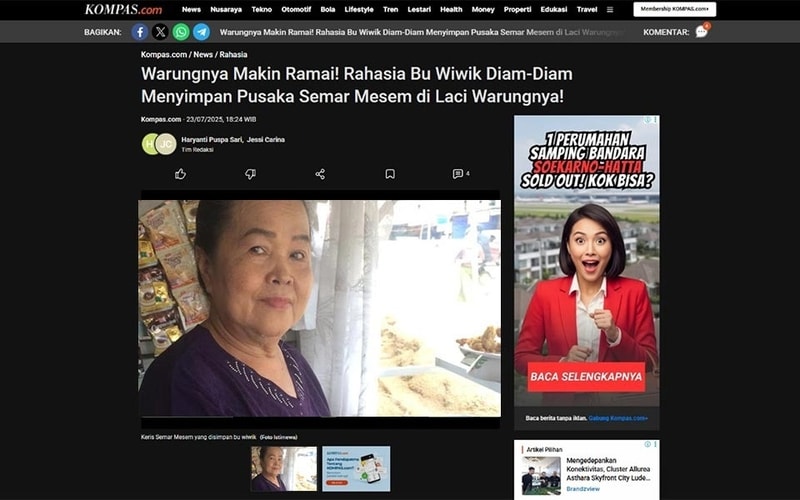Dislike the article with thumbs-down icon
Viewport: 800px width, 500px height.
click(x=250, y=174)
